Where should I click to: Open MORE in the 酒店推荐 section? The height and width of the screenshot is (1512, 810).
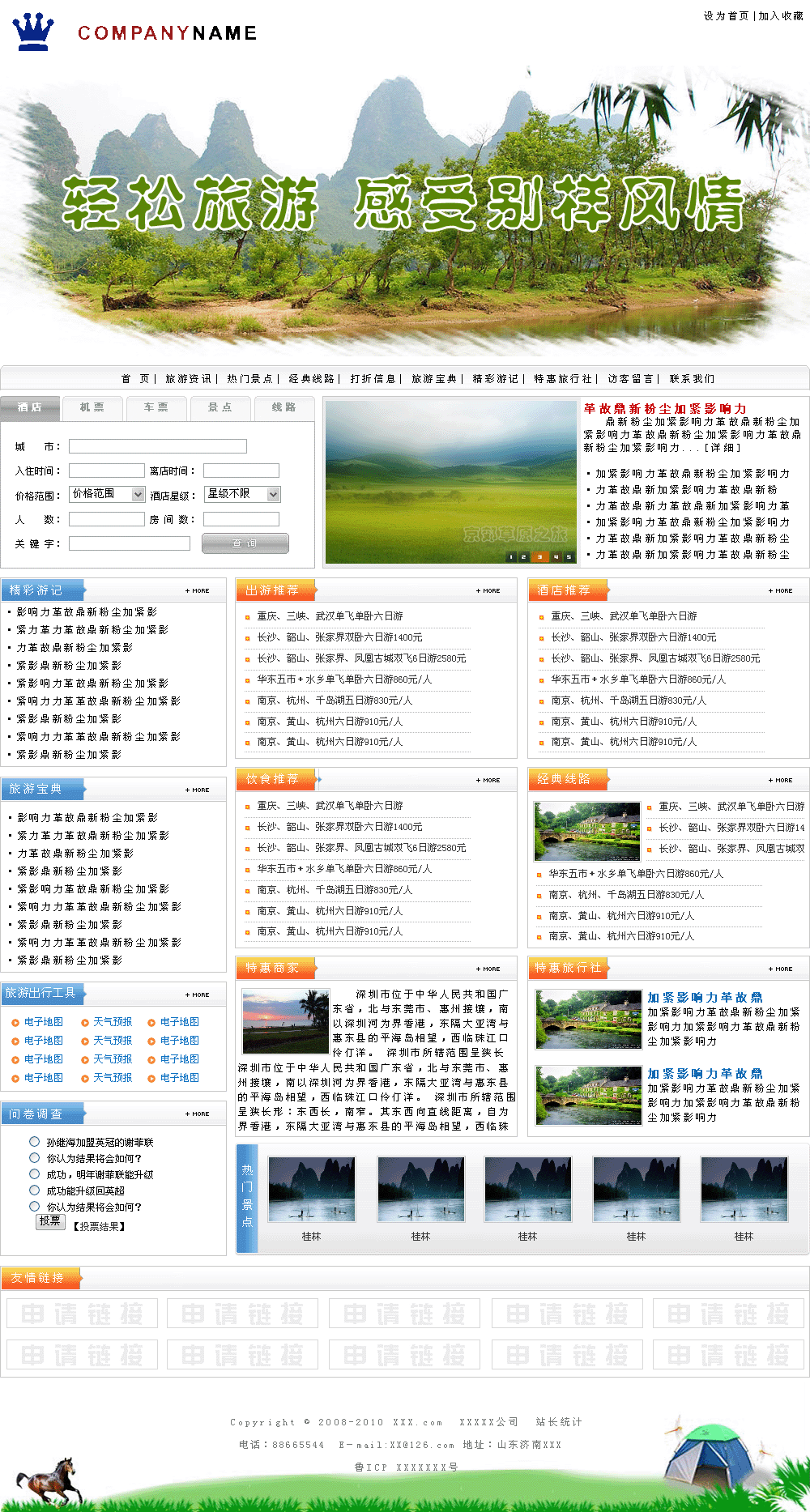(780, 591)
